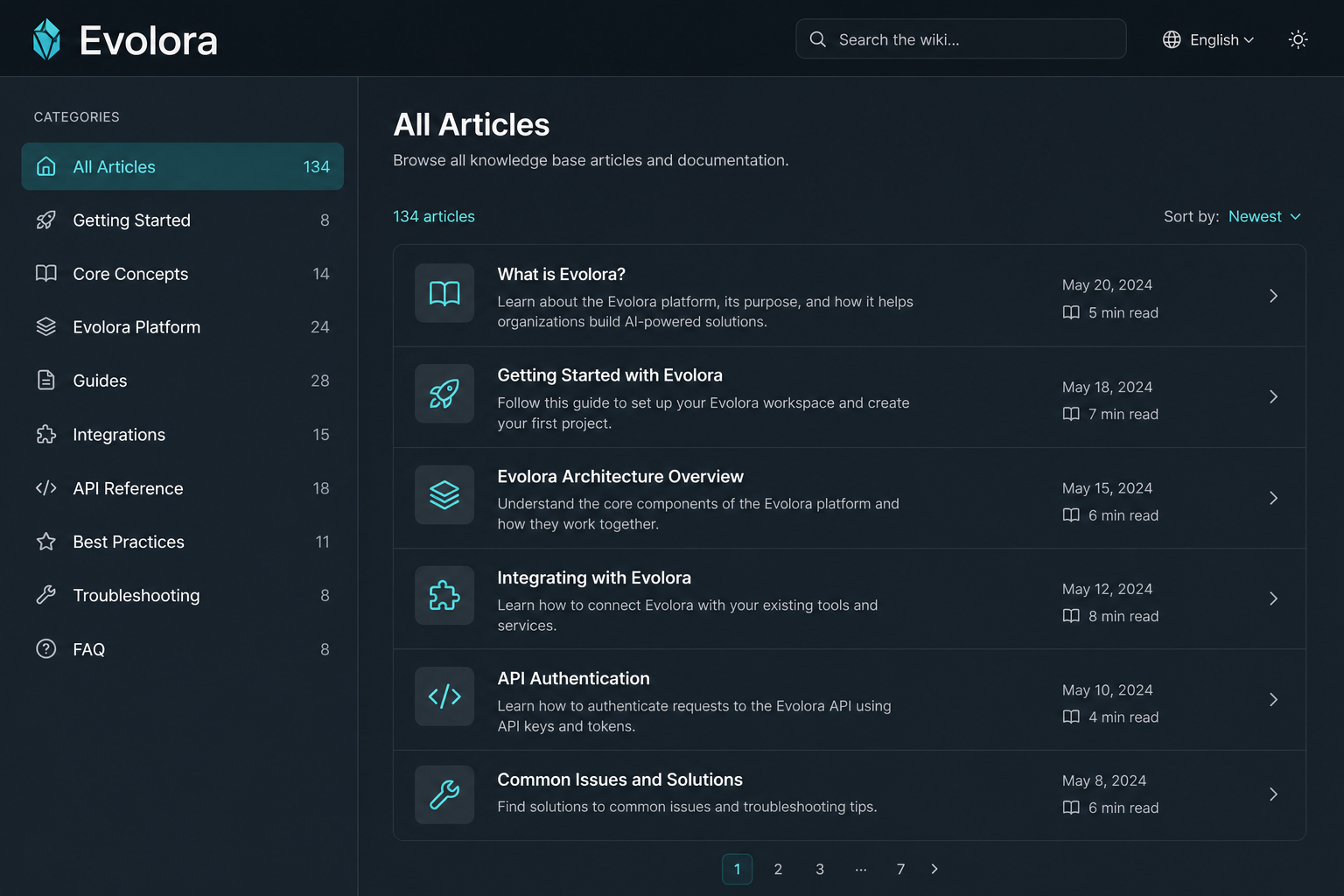Image resolution: width=1344 pixels, height=896 pixels.
Task: Open Core Concepts category
Action: pyautogui.click(x=182, y=274)
